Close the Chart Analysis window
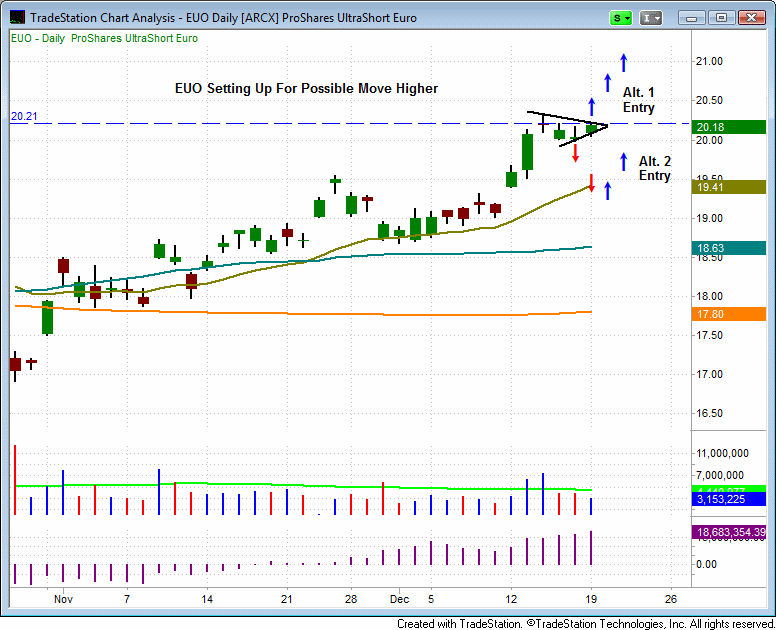This screenshot has width=776, height=630. pos(751,18)
